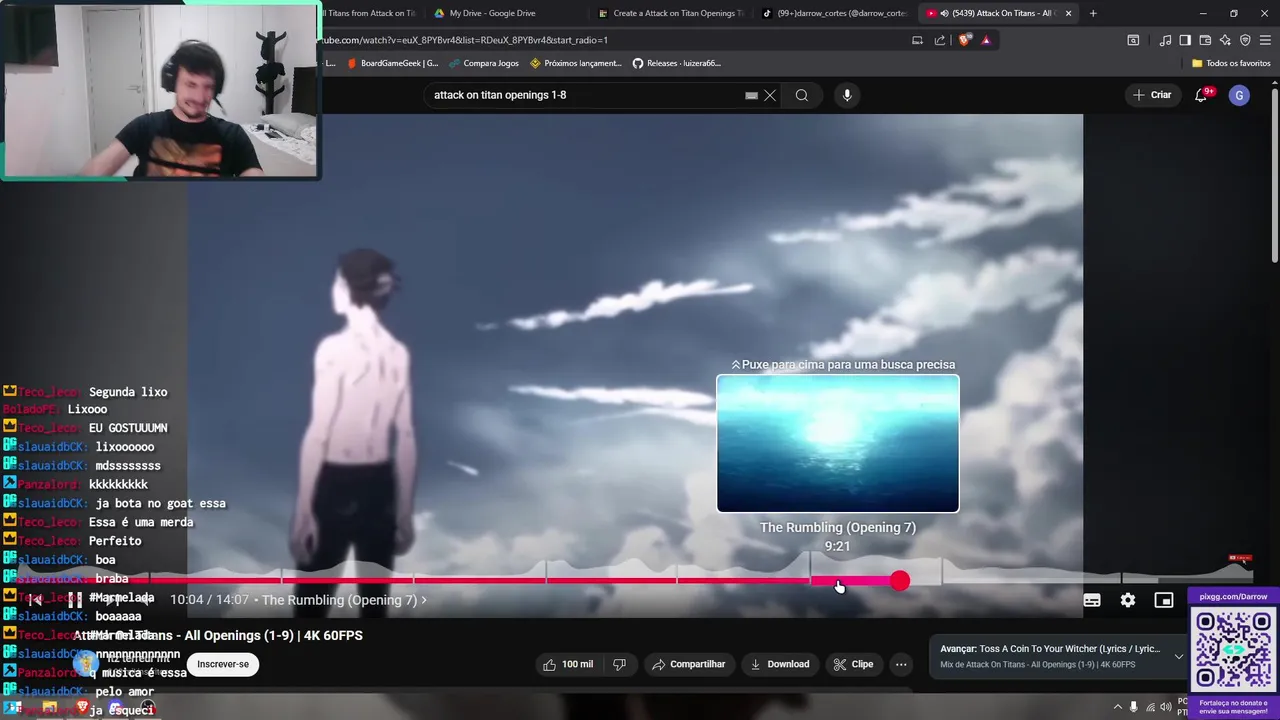Open Releases · luizera66 GitHub bookmark
This screenshot has width=1280, height=720.
pyautogui.click(x=676, y=63)
